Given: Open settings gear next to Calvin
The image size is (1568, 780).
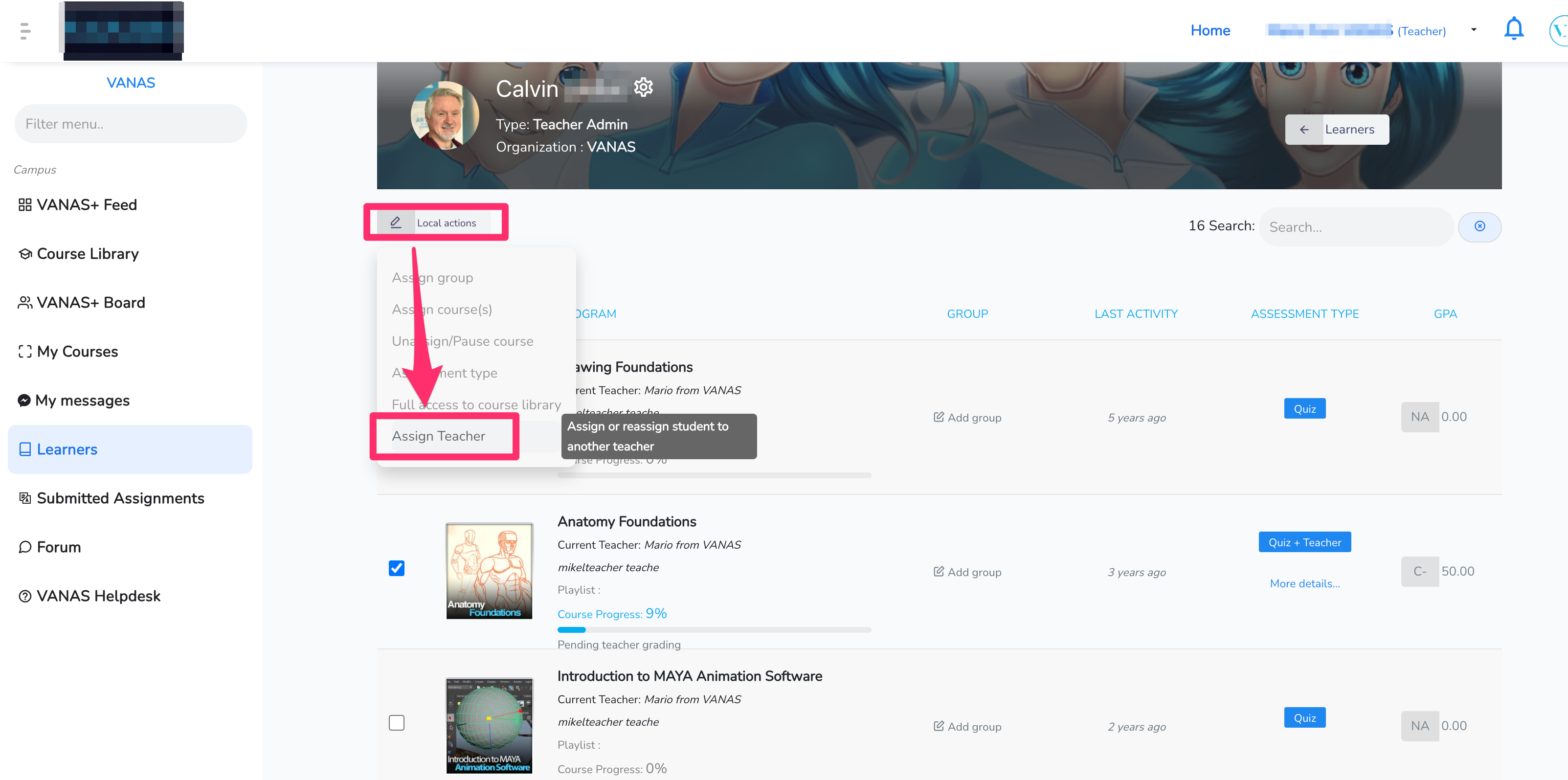Looking at the screenshot, I should click(x=643, y=88).
